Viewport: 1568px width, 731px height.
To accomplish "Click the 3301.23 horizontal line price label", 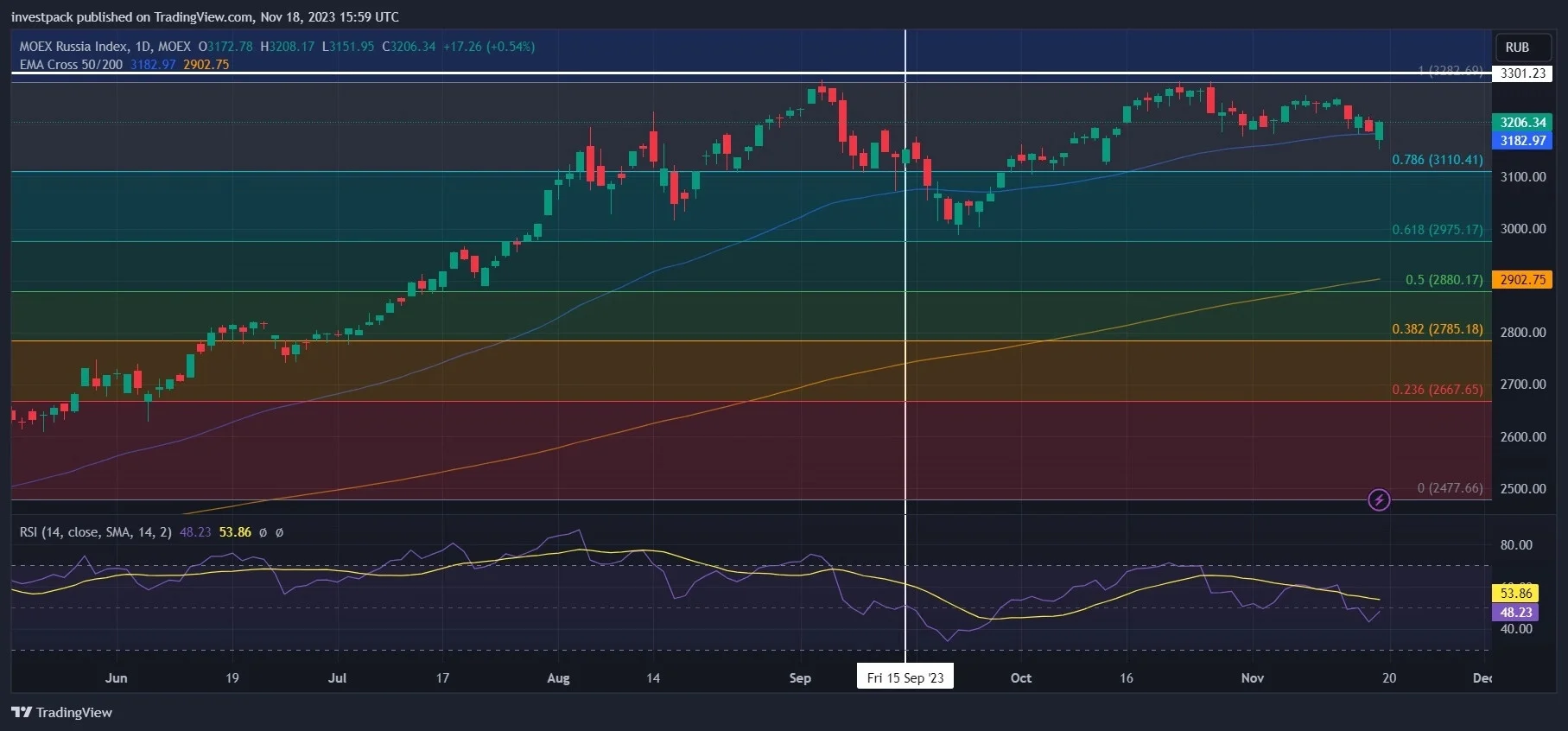I will click(x=1521, y=73).
